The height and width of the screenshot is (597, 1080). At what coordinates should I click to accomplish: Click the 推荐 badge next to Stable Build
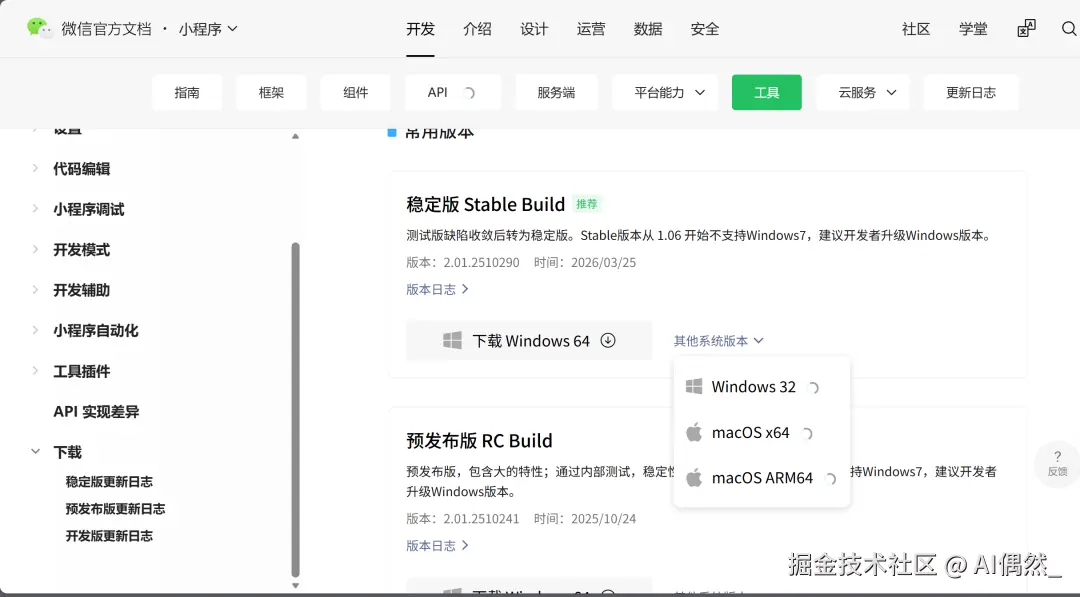[x=587, y=204]
